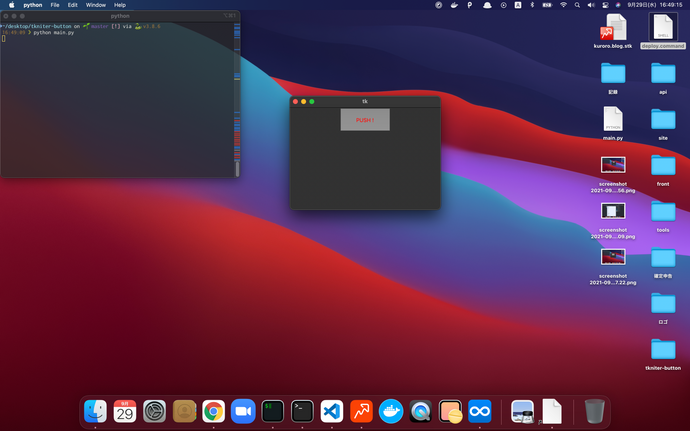
Task: Click the tk window title bar
Action: [365, 101]
